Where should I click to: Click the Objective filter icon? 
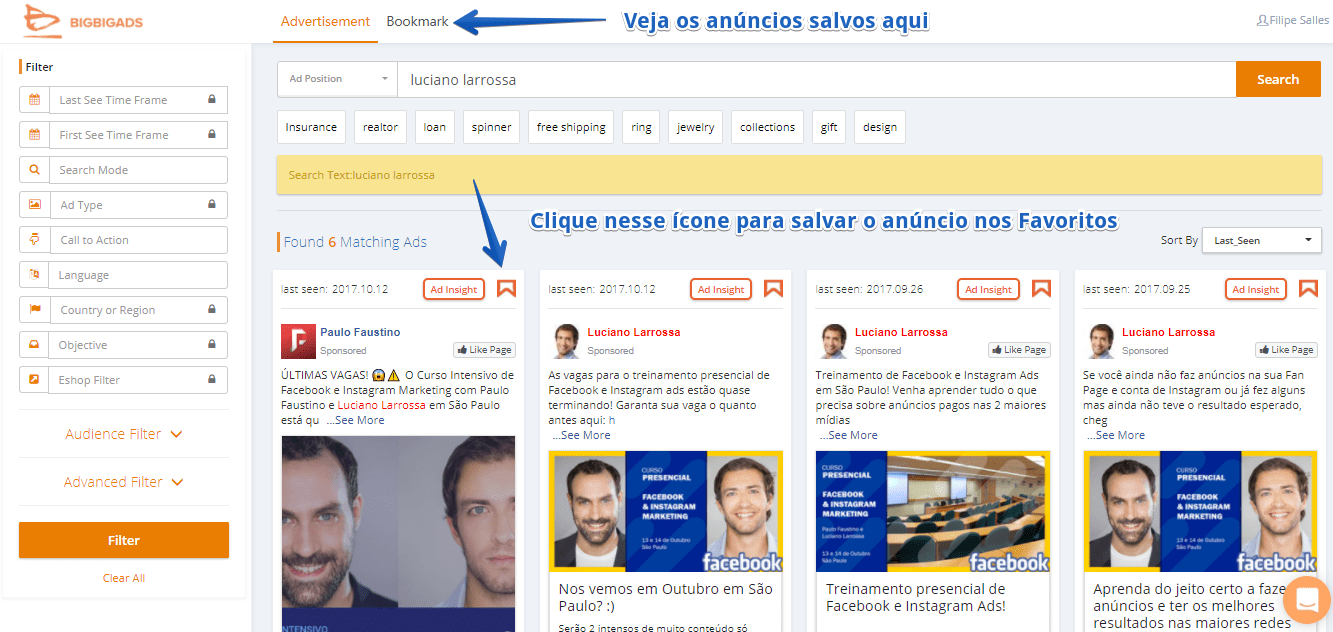[35, 345]
